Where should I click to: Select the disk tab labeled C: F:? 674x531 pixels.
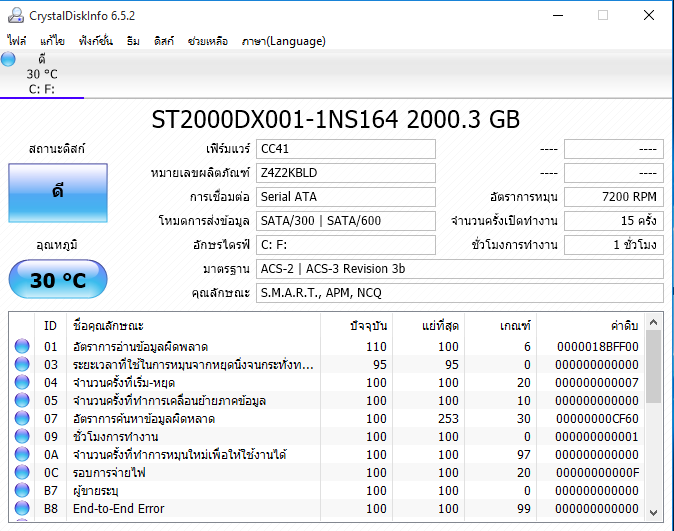[42, 74]
